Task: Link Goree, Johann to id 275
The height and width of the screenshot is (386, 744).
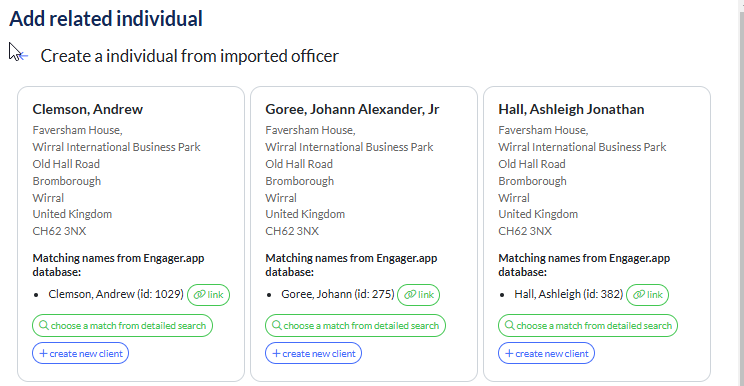Action: click(418, 295)
